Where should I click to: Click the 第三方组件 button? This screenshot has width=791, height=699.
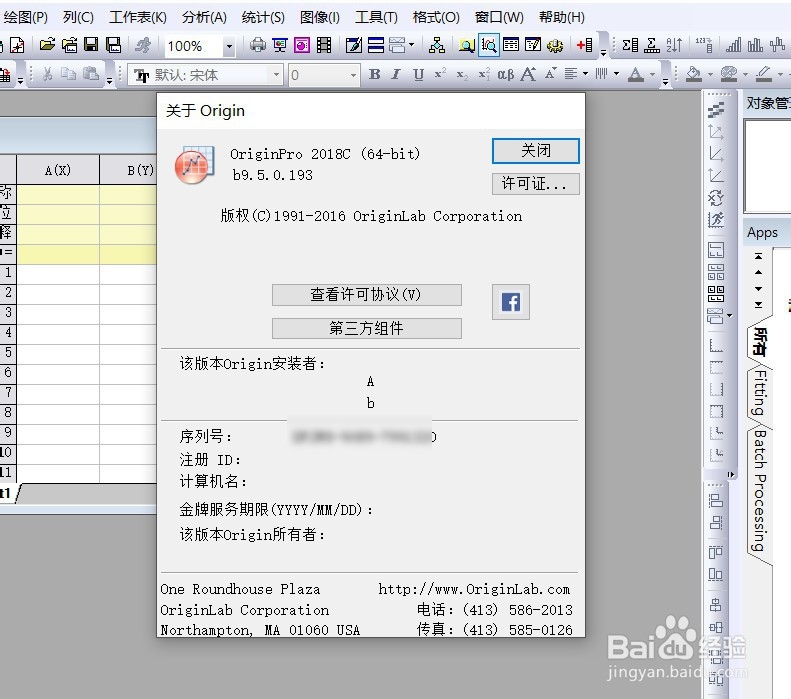coord(367,328)
